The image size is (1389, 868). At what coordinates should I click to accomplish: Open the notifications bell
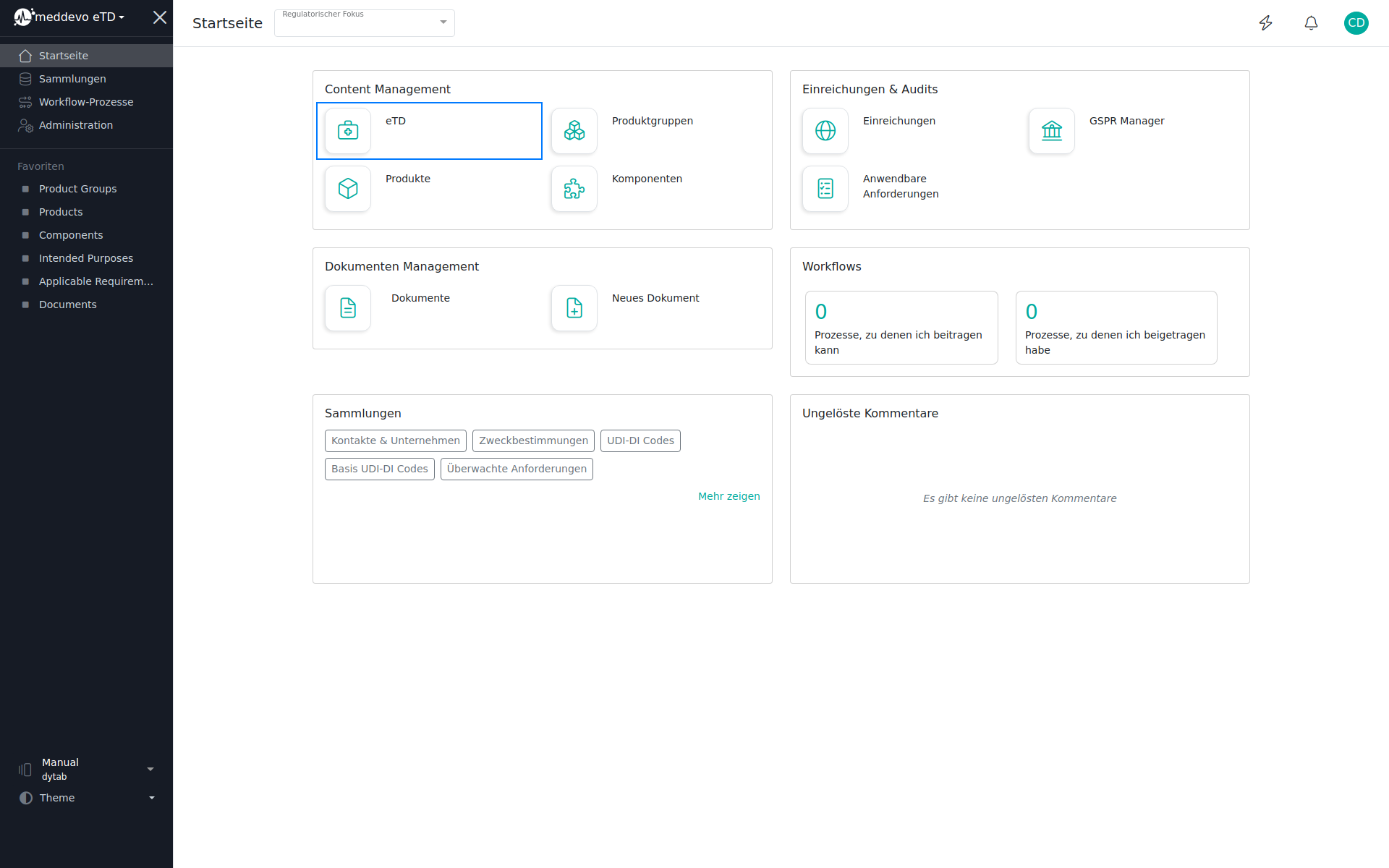click(1311, 23)
